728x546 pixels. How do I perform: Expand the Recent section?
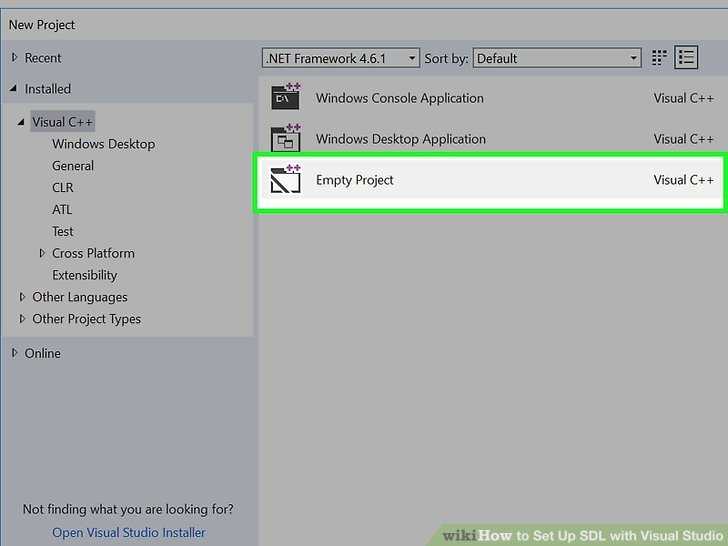click(x=14, y=58)
